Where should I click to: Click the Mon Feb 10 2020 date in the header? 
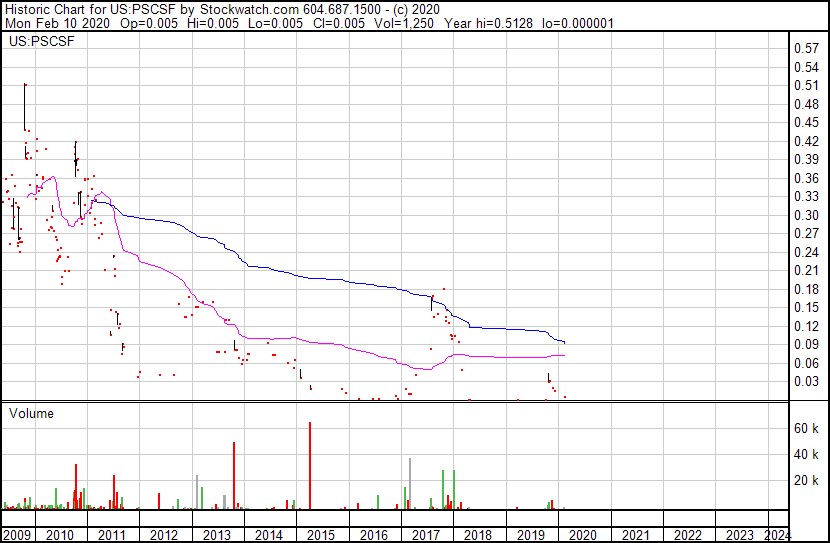57,23
